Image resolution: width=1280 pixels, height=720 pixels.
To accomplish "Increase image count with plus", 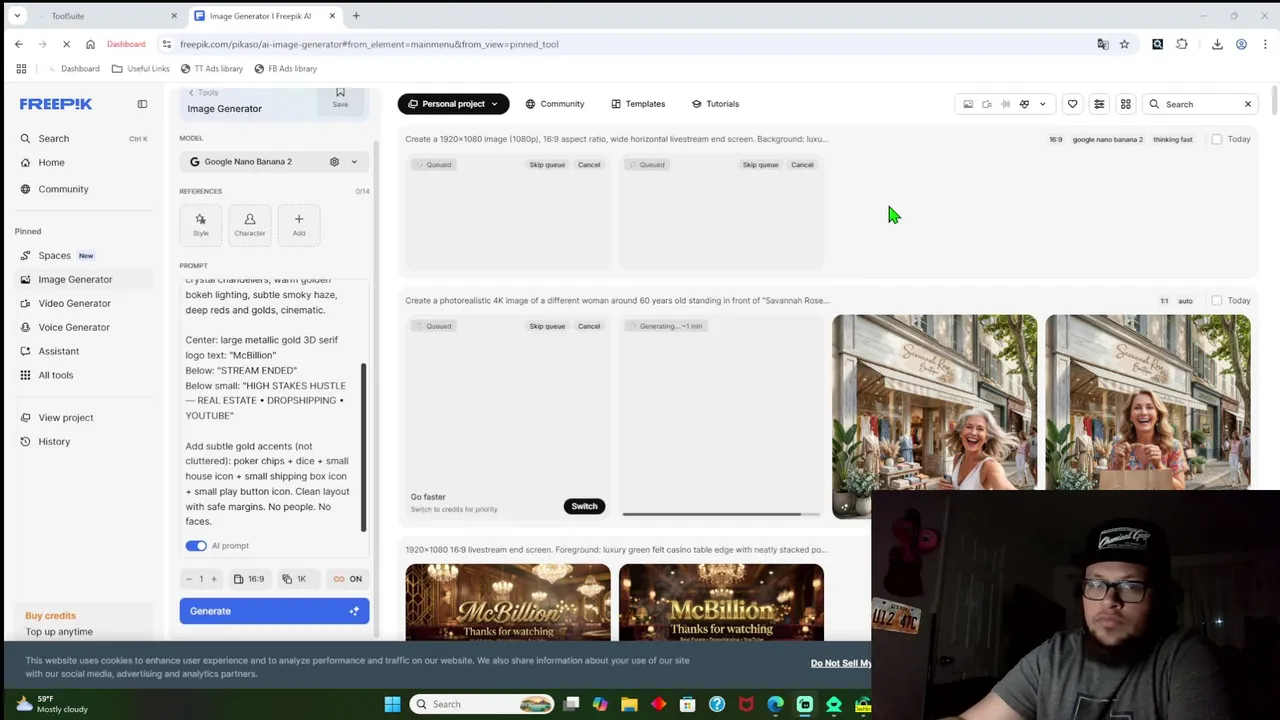I will click(213, 579).
